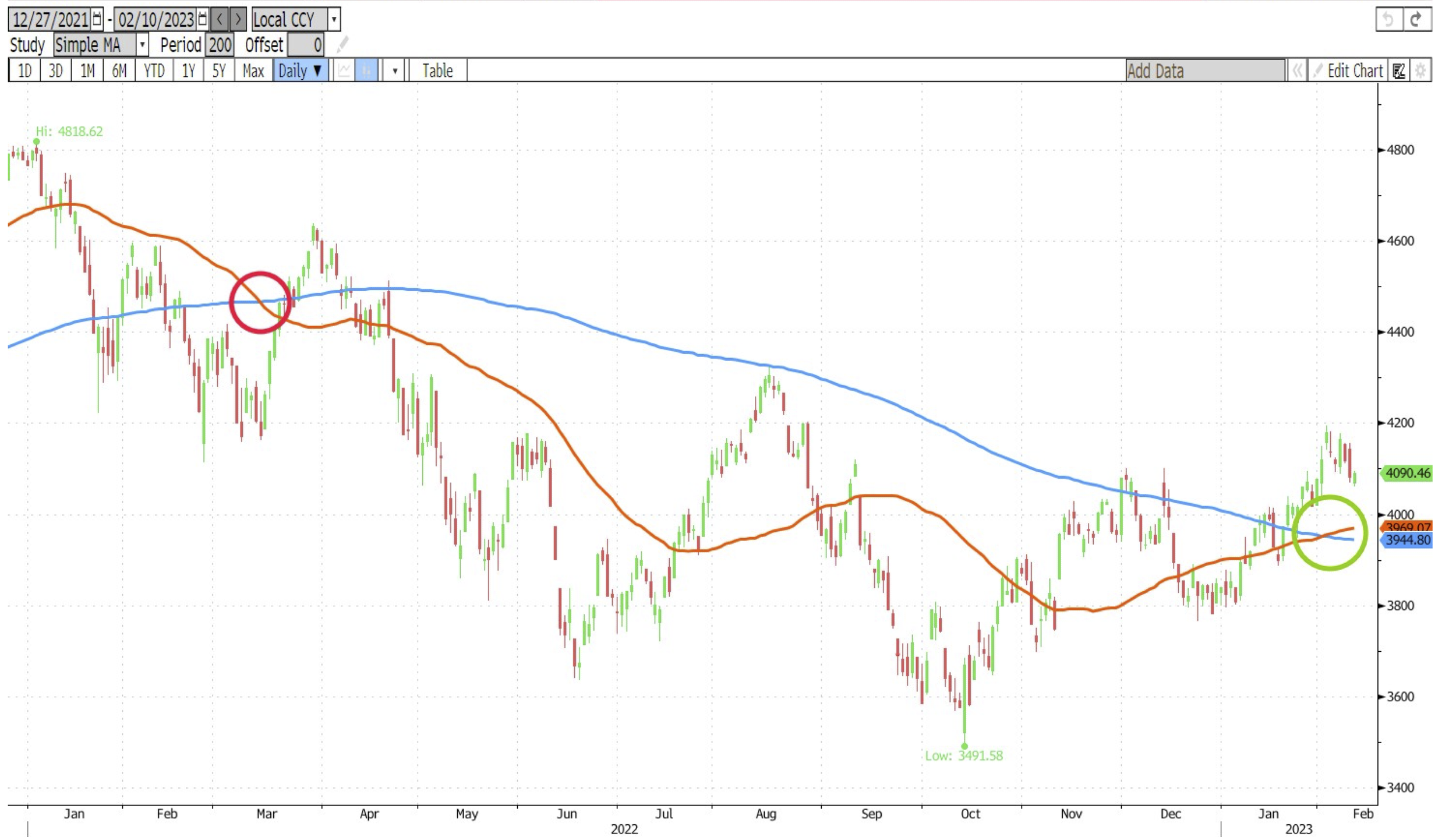The width and height of the screenshot is (1456, 837).
Task: Click the Sep month label
Action: [871, 813]
